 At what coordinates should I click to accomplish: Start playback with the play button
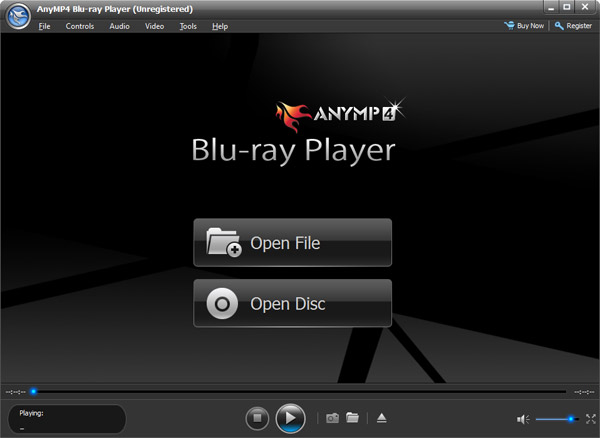pyautogui.click(x=290, y=418)
